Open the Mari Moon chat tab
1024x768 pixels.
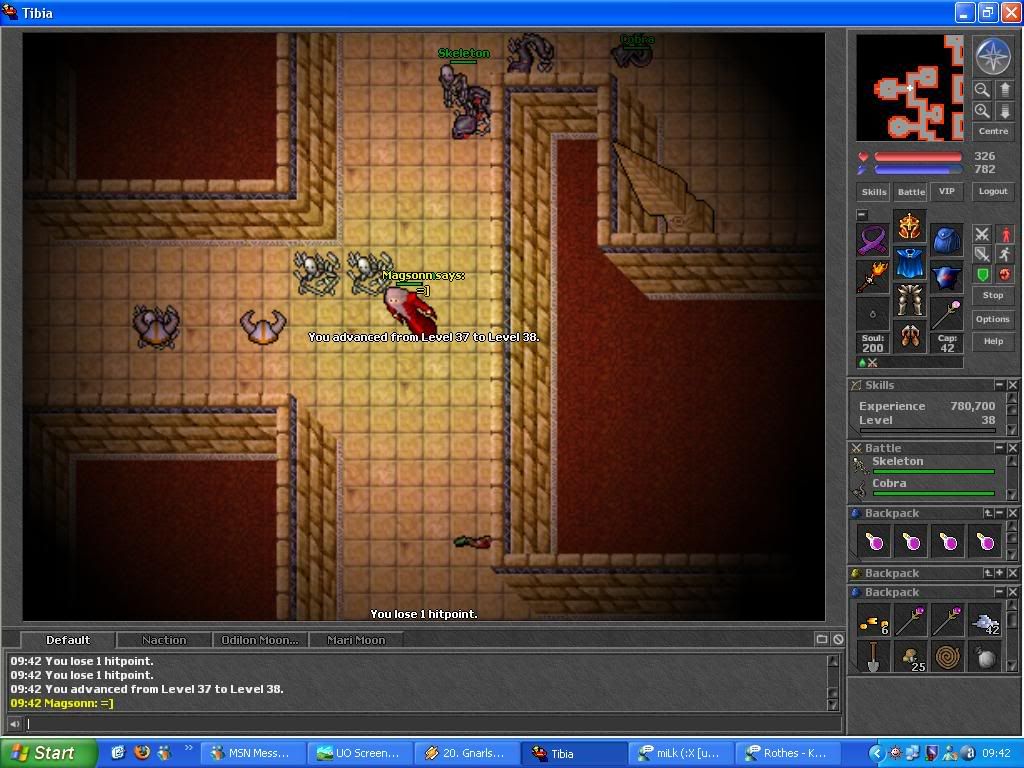pyautogui.click(x=356, y=640)
